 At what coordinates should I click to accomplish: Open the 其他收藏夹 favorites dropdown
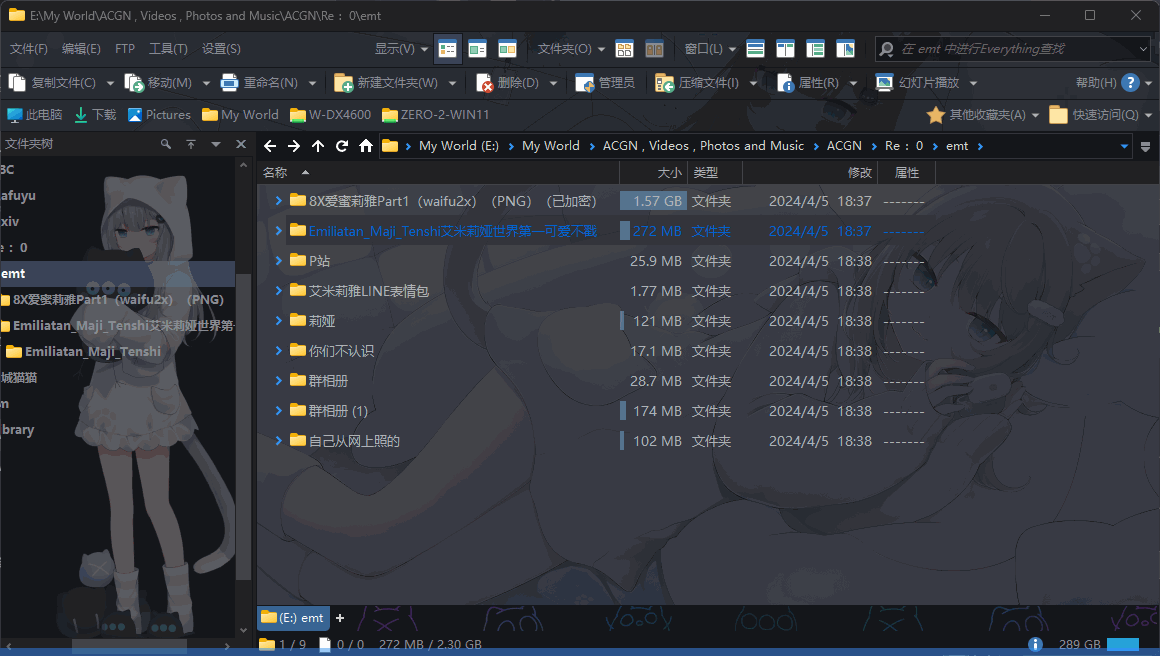tap(984, 115)
